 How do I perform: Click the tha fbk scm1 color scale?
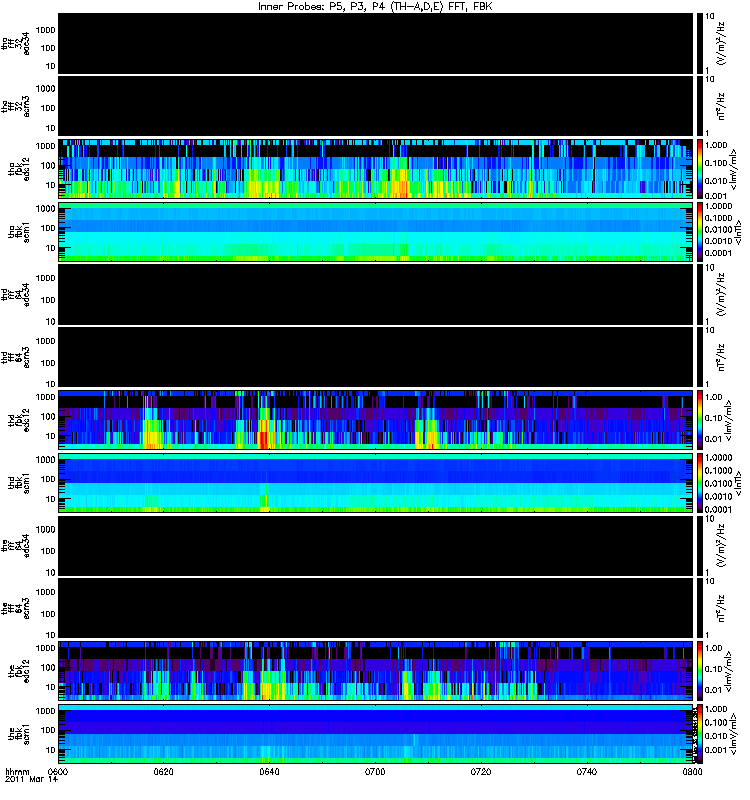(699, 232)
